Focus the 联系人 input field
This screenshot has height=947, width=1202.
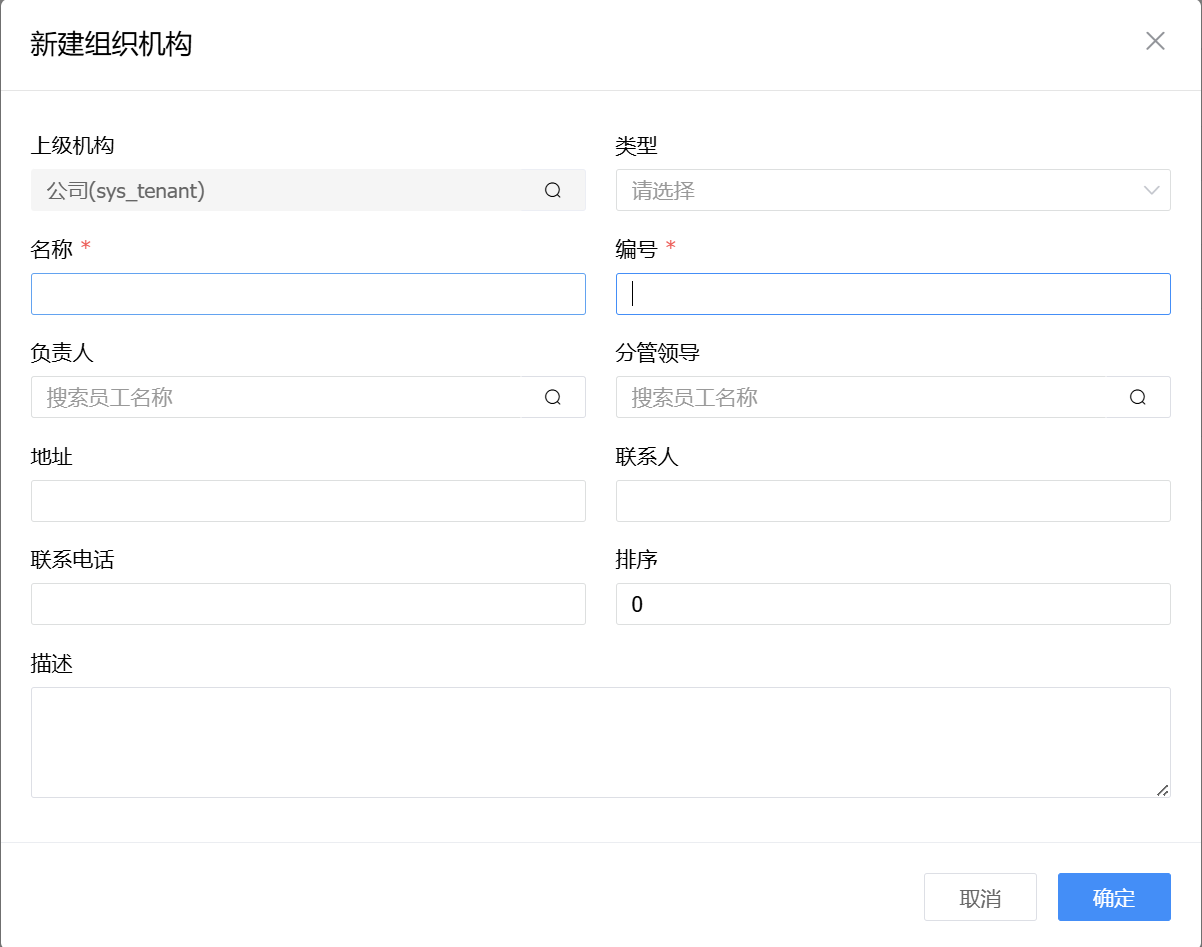pos(893,501)
